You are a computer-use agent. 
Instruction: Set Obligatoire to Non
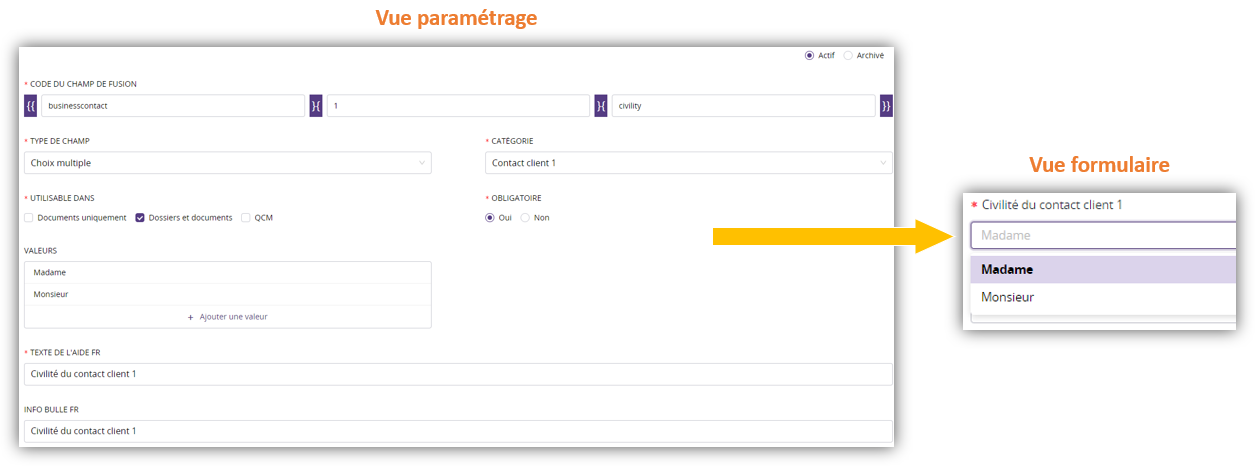pyautogui.click(x=525, y=218)
